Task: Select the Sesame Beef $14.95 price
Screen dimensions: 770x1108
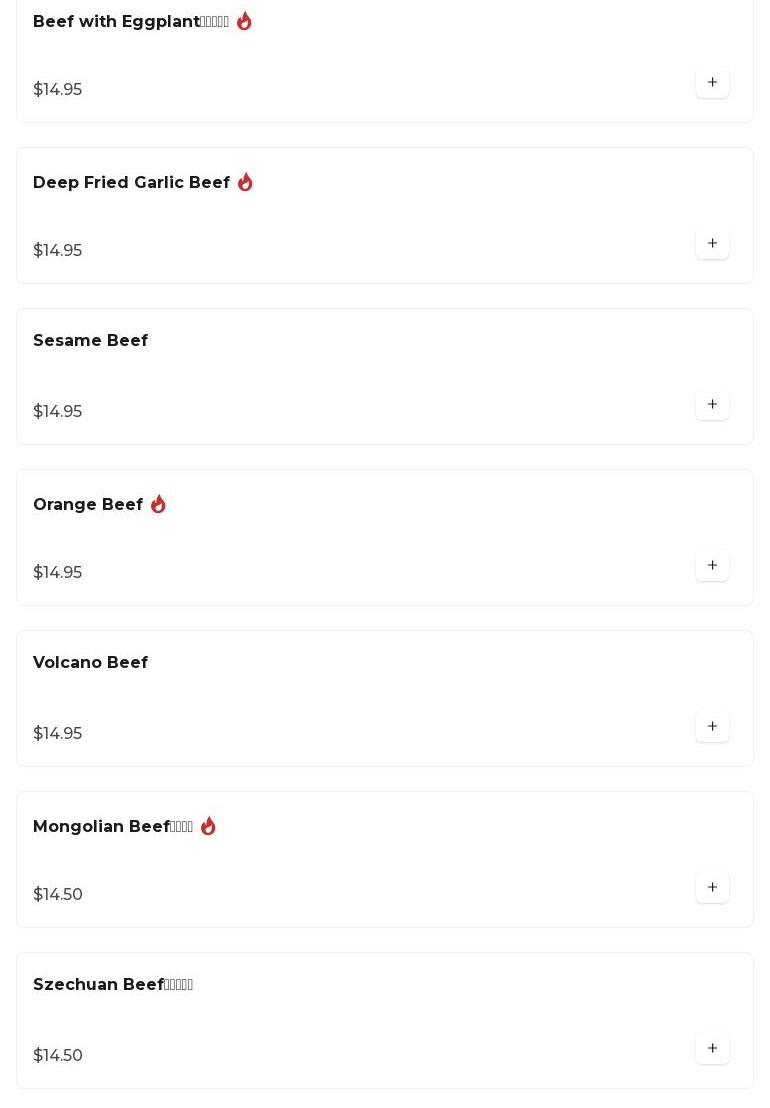Action: click(57, 412)
